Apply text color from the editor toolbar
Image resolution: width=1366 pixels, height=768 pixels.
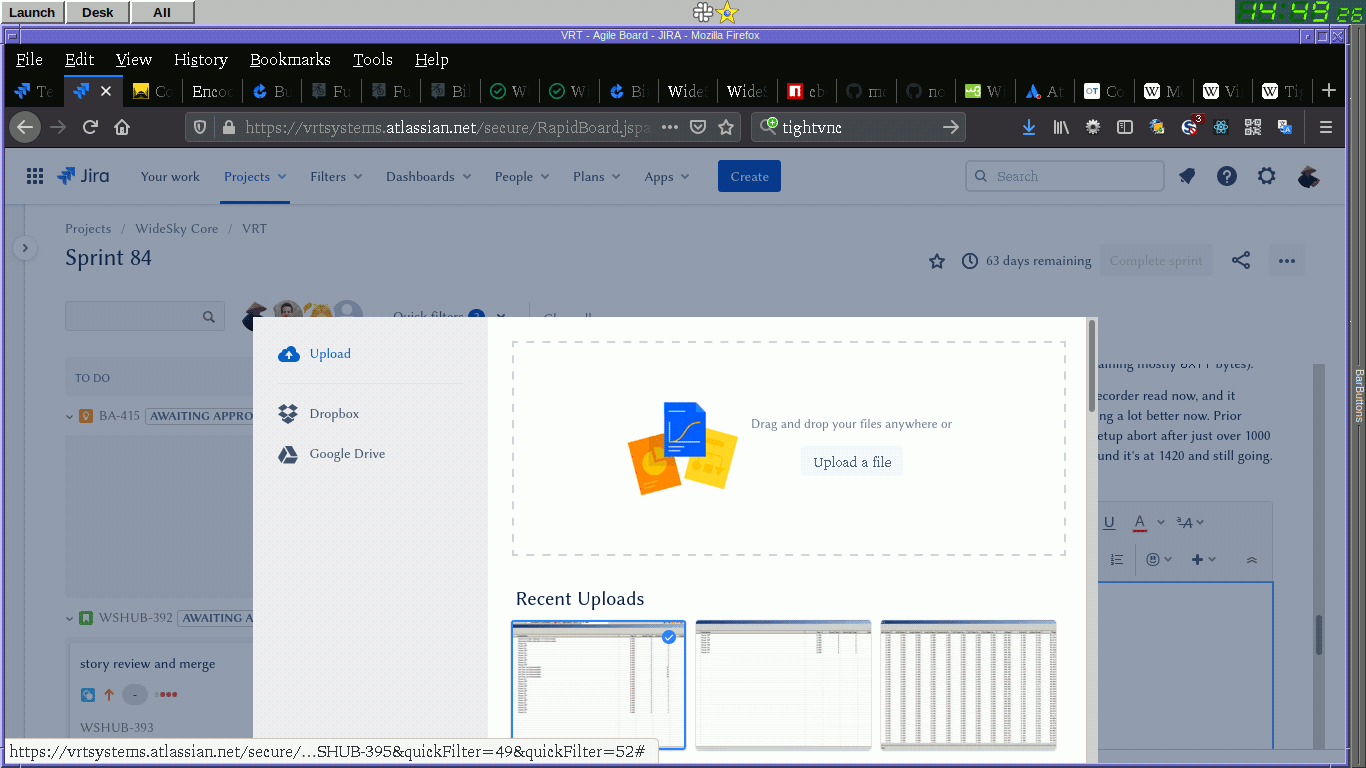1141,522
